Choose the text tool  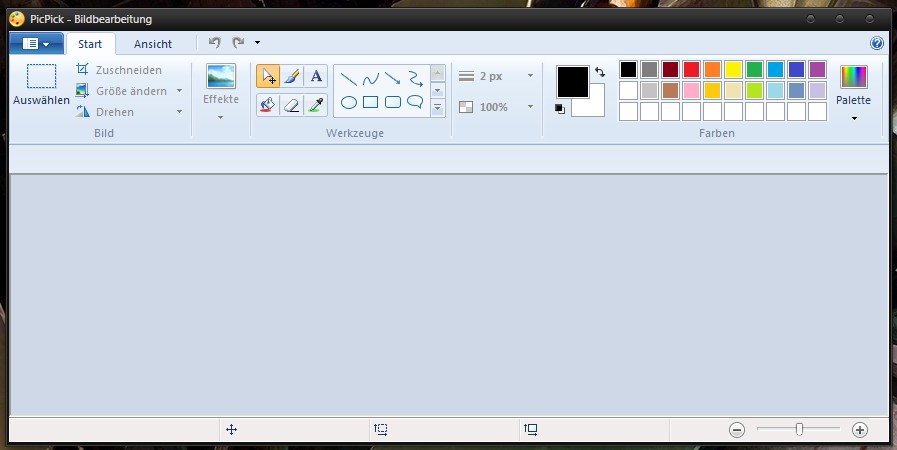coord(316,77)
